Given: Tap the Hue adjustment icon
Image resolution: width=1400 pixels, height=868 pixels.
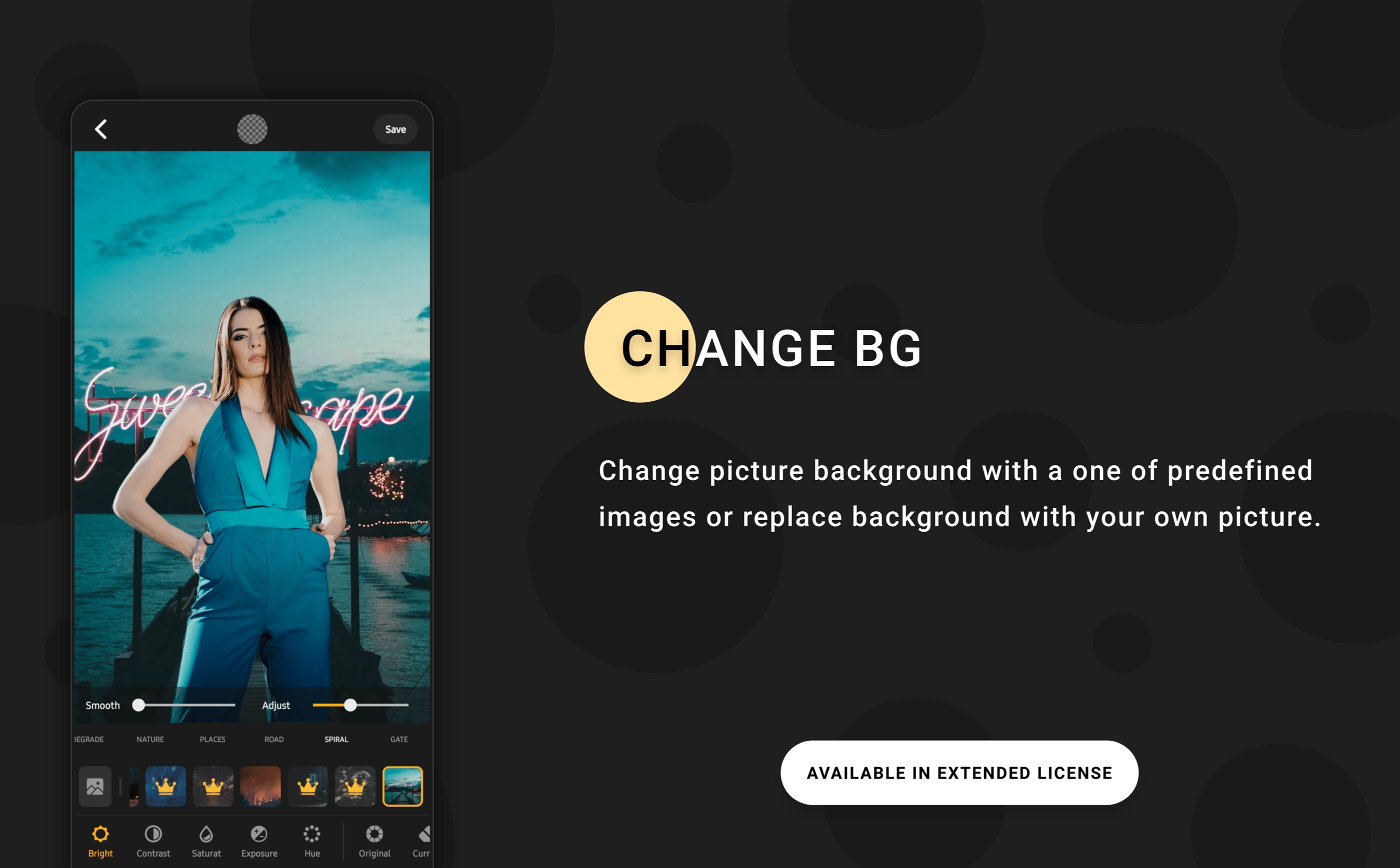Looking at the screenshot, I should [x=313, y=841].
